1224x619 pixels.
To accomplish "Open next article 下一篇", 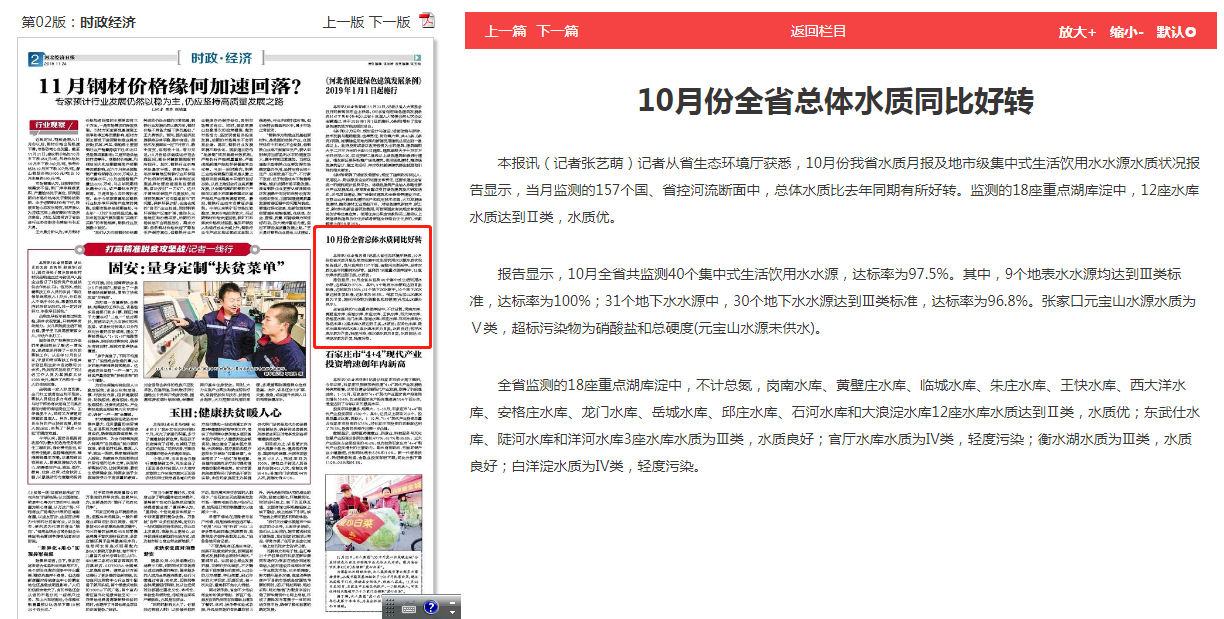I will tap(557, 31).
